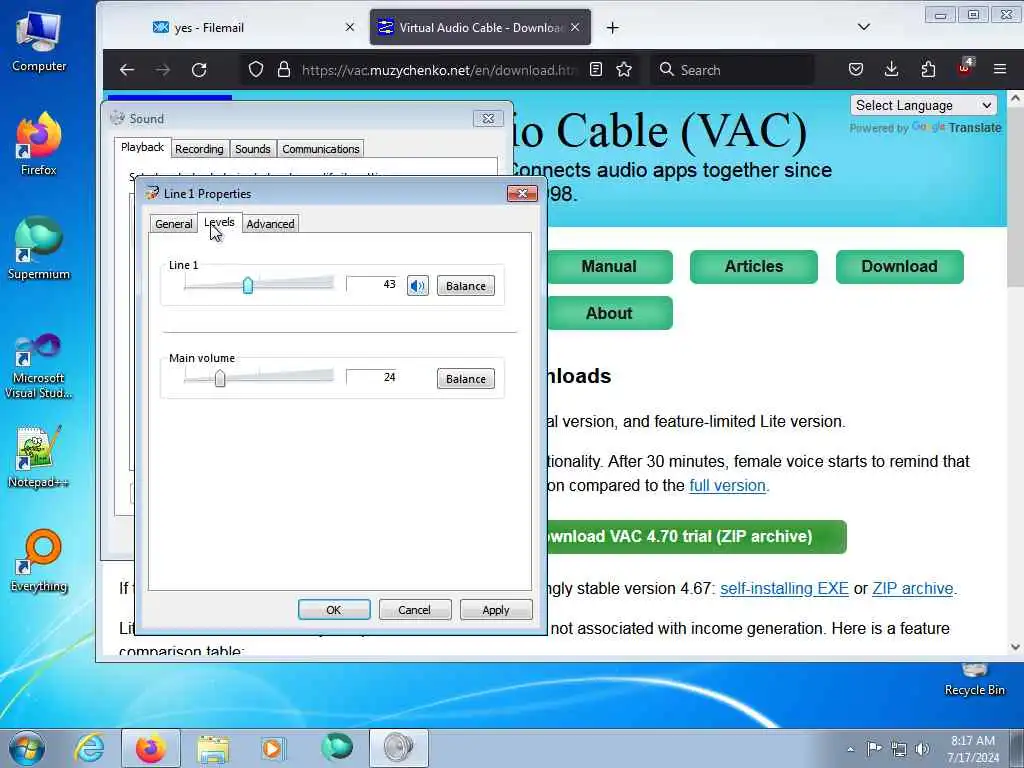Click the Articles button on VAC page

[754, 266]
